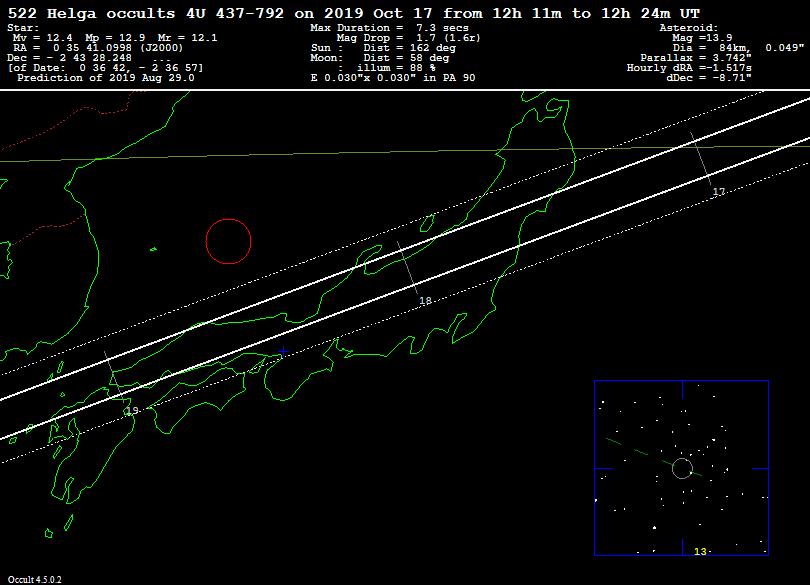The width and height of the screenshot is (810, 585).
Task: Click the 'illum = 88 %' text
Action: pos(396,68)
